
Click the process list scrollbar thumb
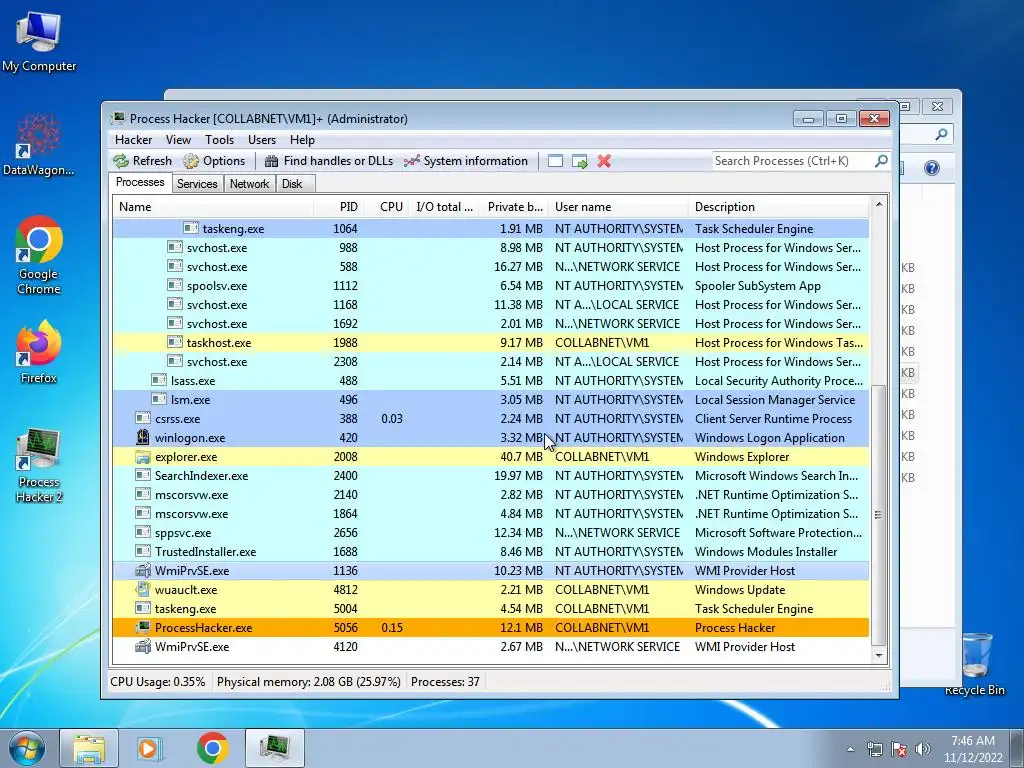click(879, 515)
